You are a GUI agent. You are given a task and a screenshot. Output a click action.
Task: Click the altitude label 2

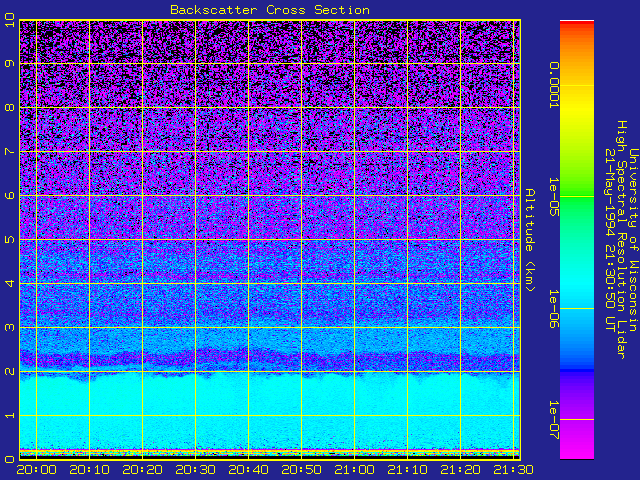9,371
